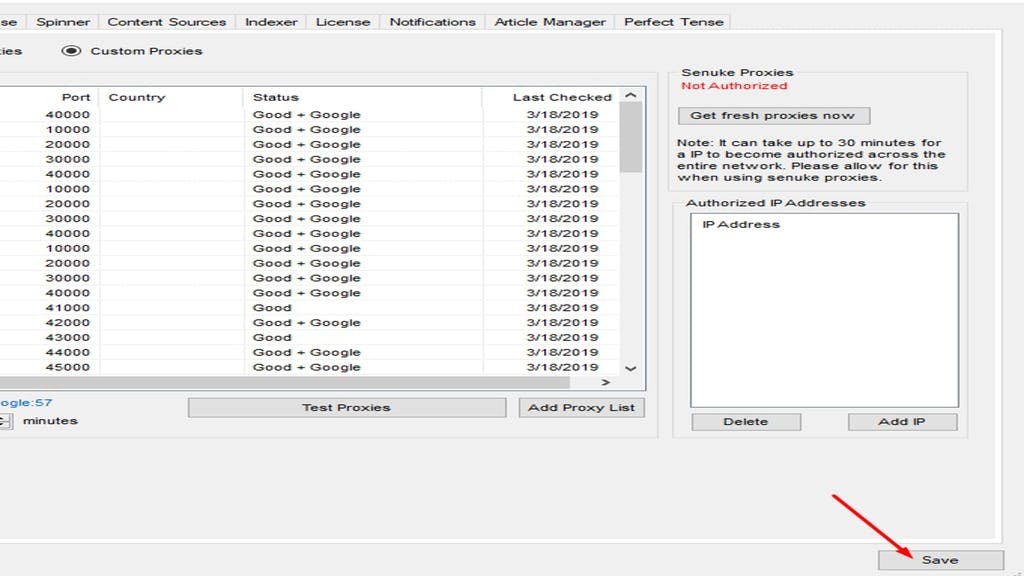This screenshot has width=1024, height=576.
Task: Click the Test Proxies button
Action: 347,408
